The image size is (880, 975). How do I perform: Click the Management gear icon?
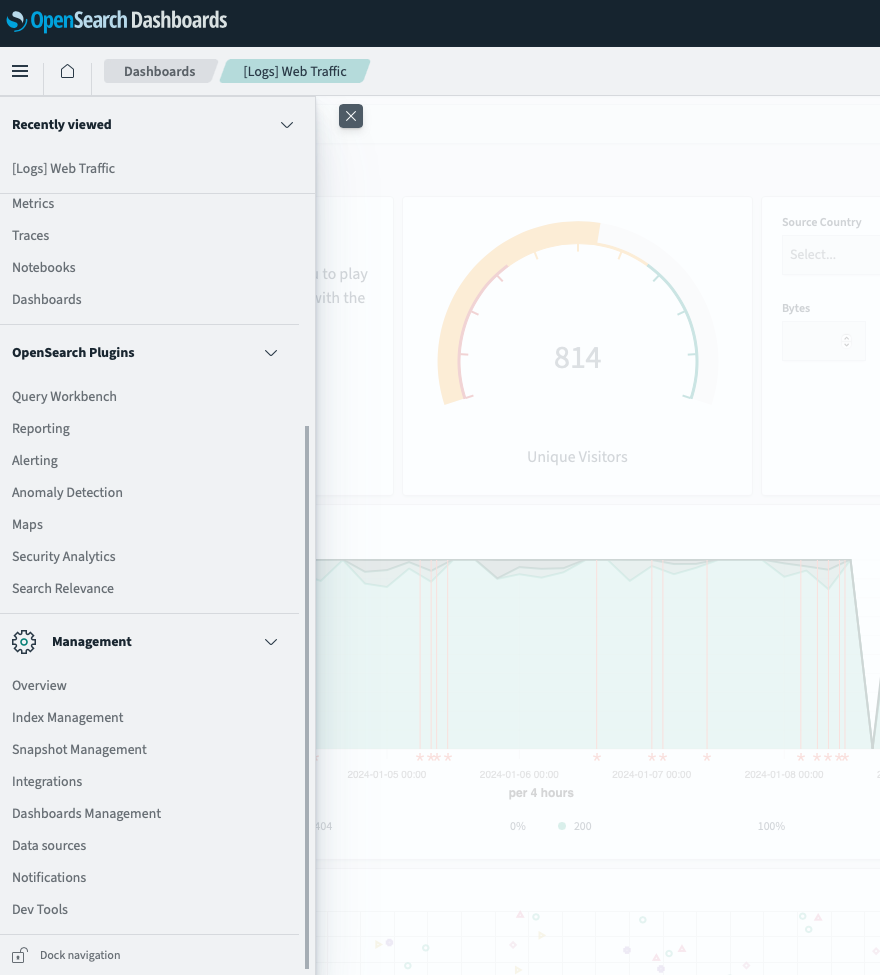(x=24, y=642)
